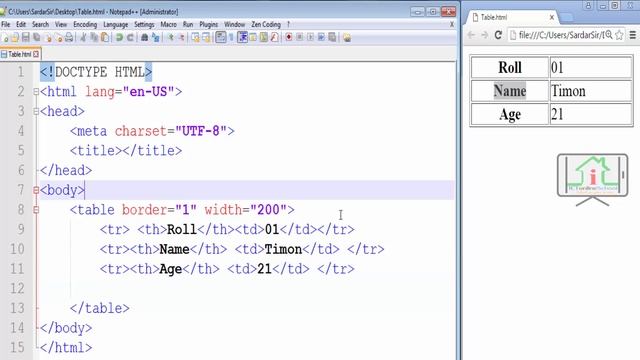Toggle Show all characters button
Screen dimensions: 640x360
231,38
